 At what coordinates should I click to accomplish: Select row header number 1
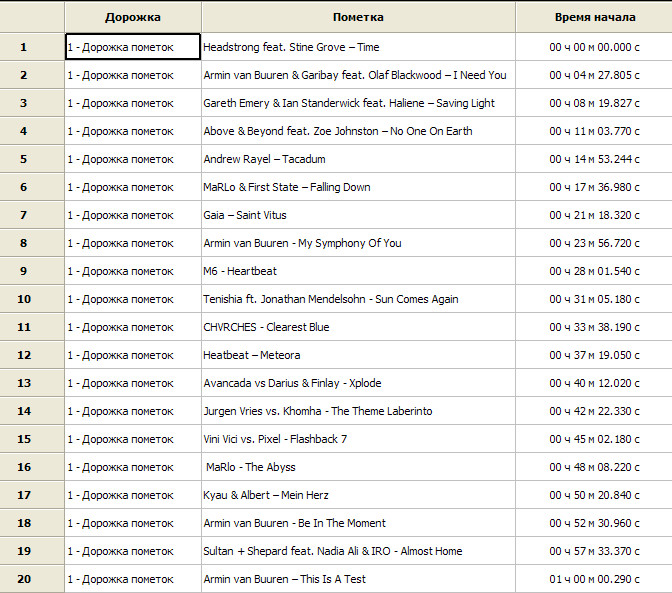[32, 47]
